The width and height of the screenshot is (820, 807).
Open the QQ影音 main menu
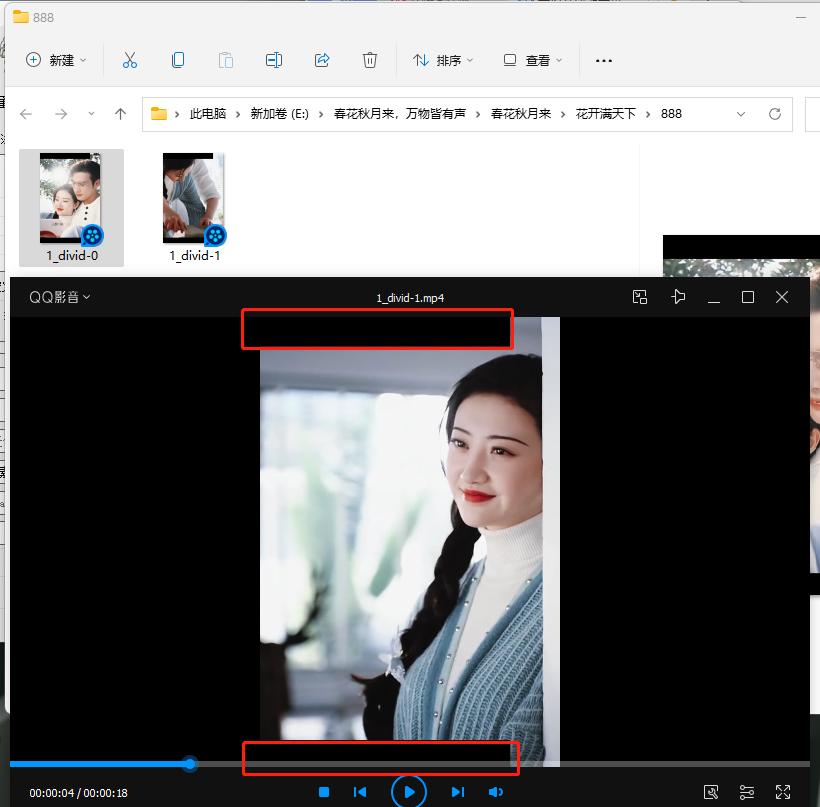coord(58,297)
